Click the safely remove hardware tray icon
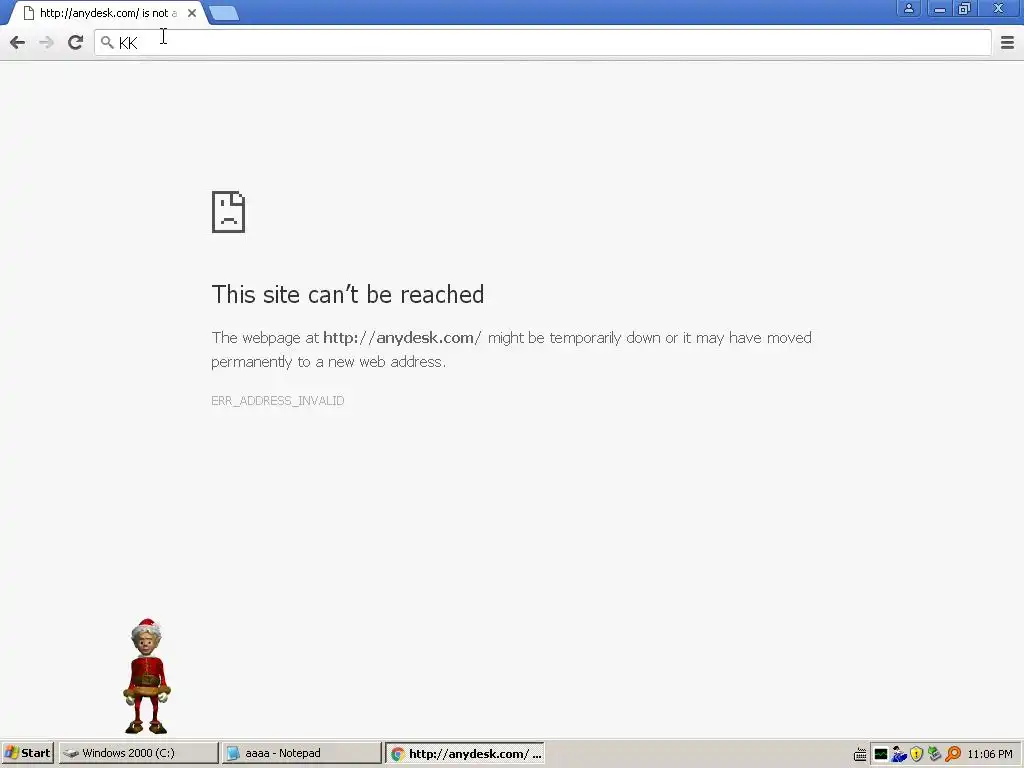The width and height of the screenshot is (1024, 768). point(935,754)
